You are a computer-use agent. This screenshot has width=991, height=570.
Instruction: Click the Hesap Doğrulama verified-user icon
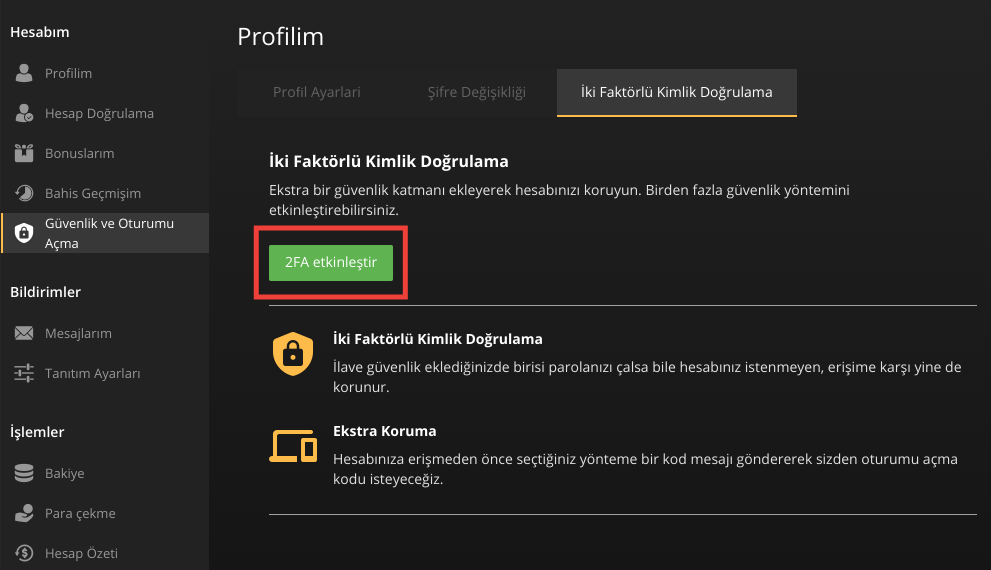[25, 114]
